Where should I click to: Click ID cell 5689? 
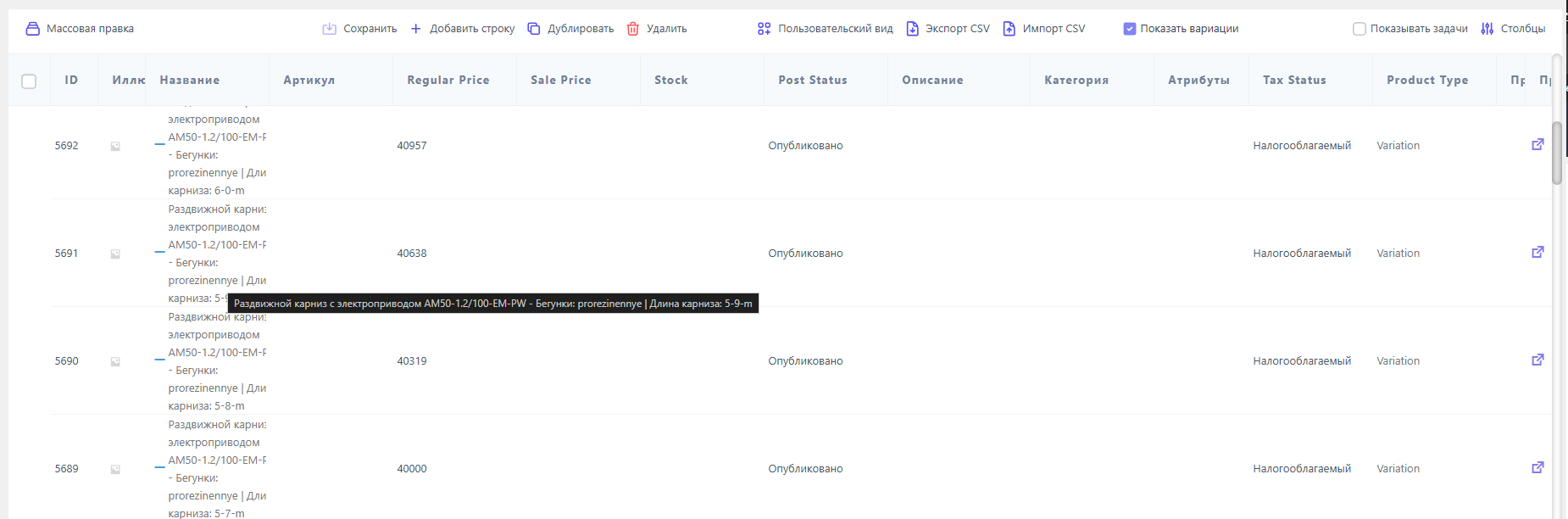click(66, 469)
